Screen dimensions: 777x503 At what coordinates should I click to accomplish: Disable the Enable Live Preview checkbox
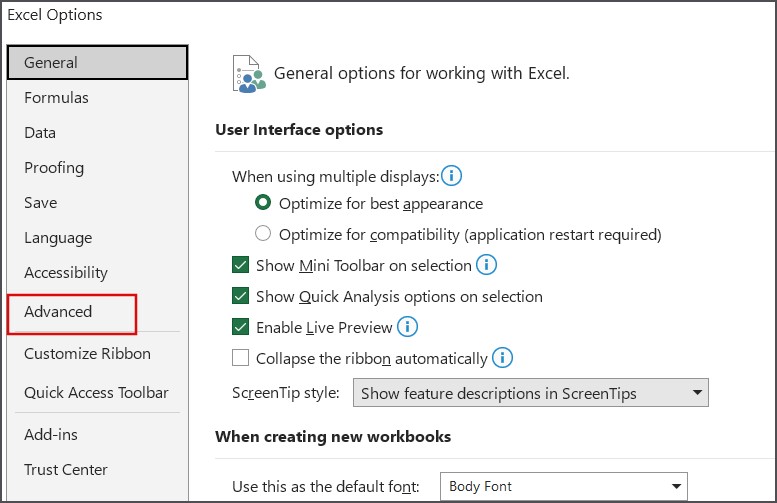click(240, 327)
